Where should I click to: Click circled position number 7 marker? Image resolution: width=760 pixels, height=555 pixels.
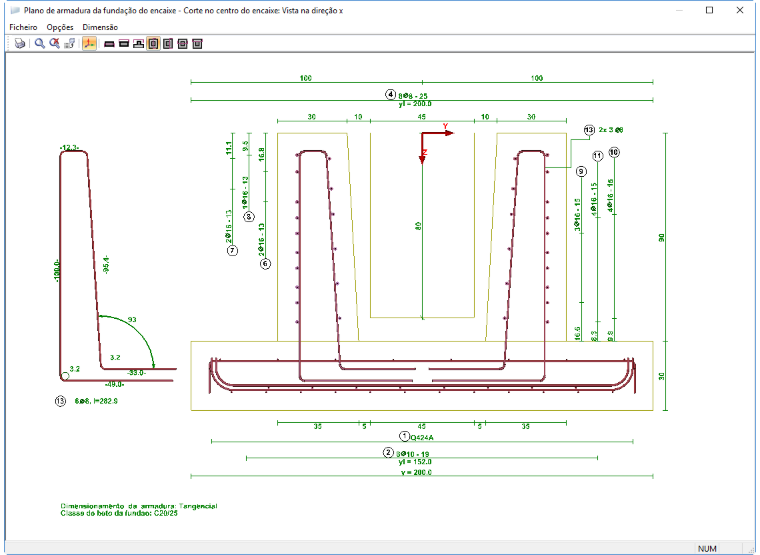click(232, 251)
